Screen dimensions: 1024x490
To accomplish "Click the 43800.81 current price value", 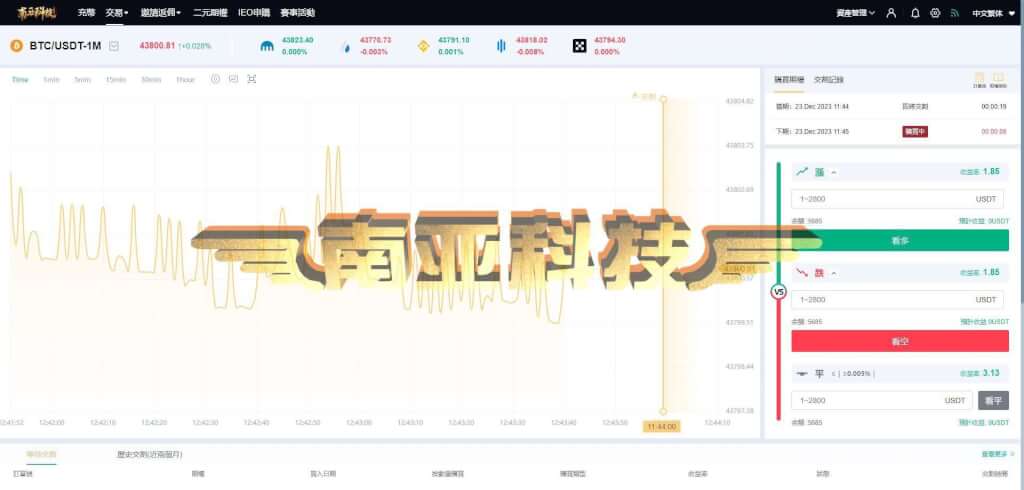I will click(157, 46).
